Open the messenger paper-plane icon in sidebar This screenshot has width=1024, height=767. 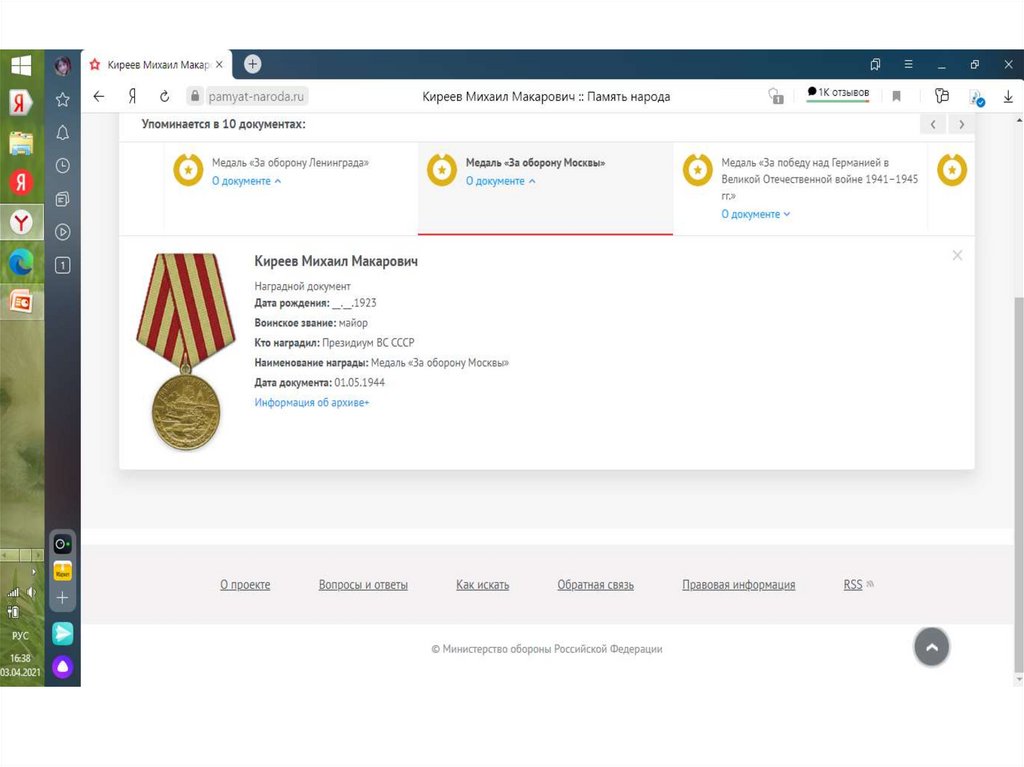(x=63, y=633)
